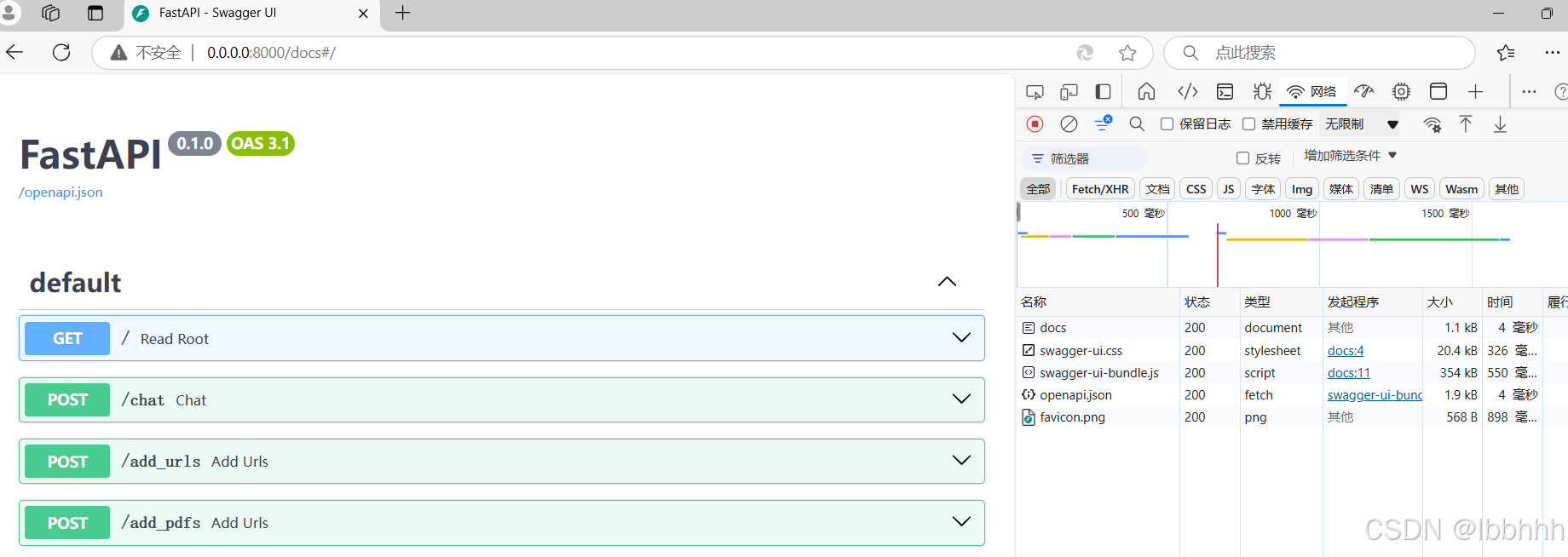The image size is (1568, 557).
Task: Open the Elements panel code icon
Action: tap(1187, 91)
